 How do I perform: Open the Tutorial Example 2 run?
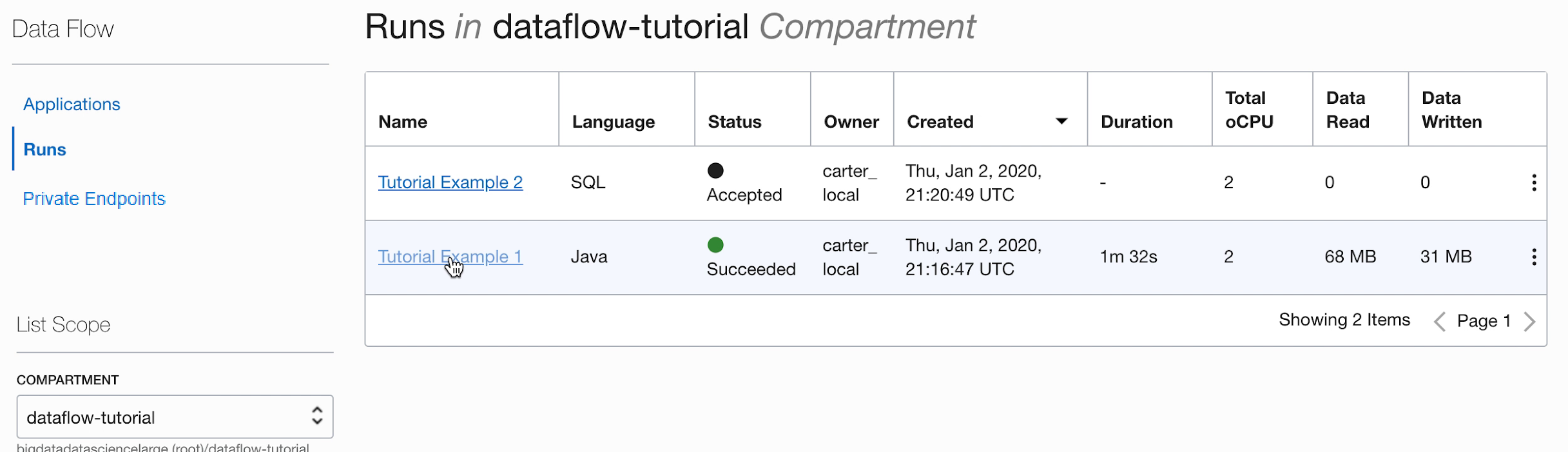click(x=450, y=182)
